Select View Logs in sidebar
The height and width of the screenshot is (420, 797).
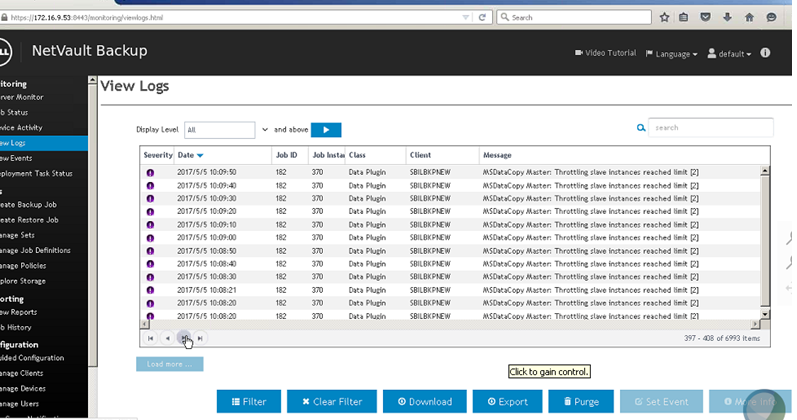pyautogui.click(x=44, y=143)
